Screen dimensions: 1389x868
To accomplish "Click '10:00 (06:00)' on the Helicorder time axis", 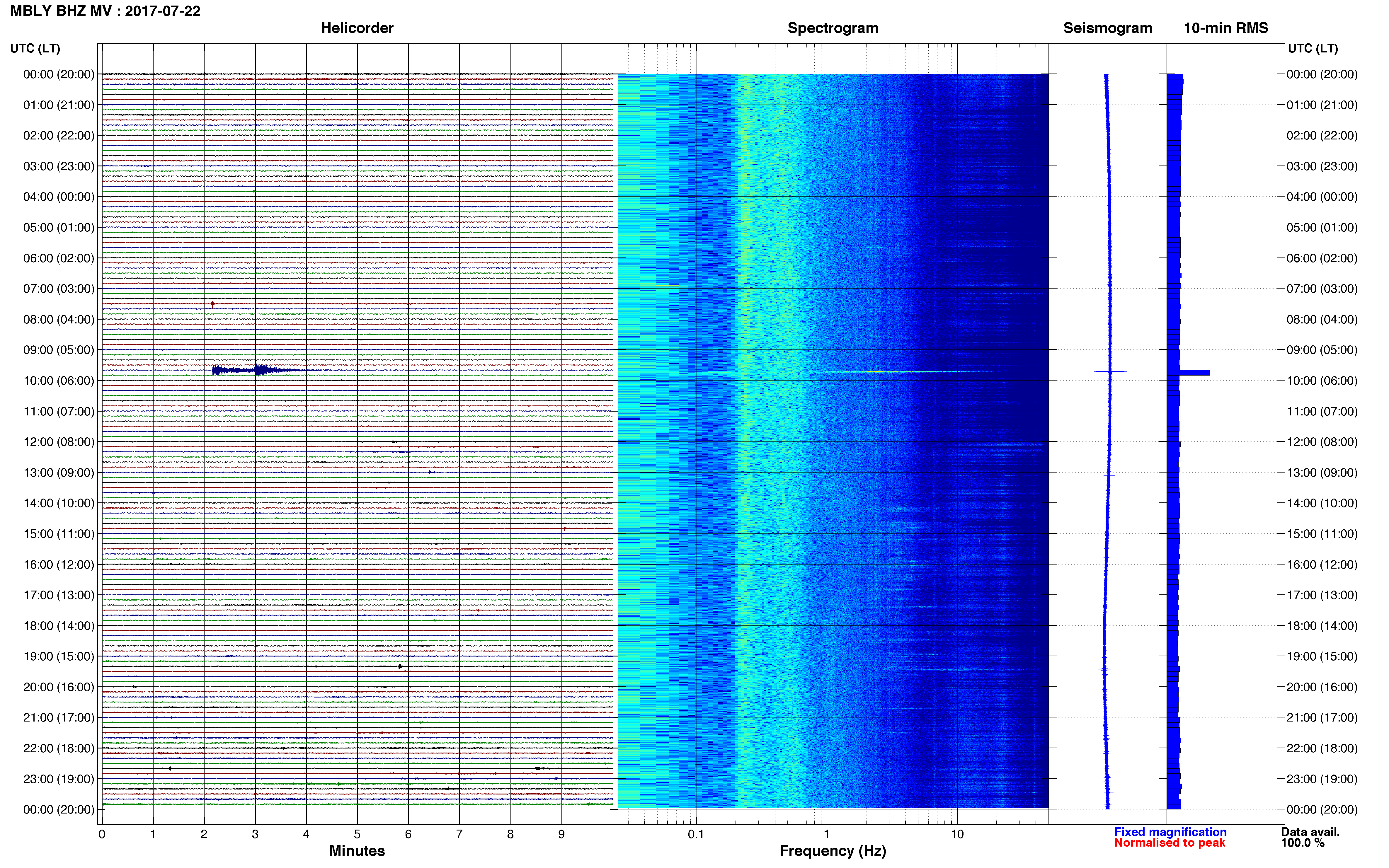I will (59, 381).
